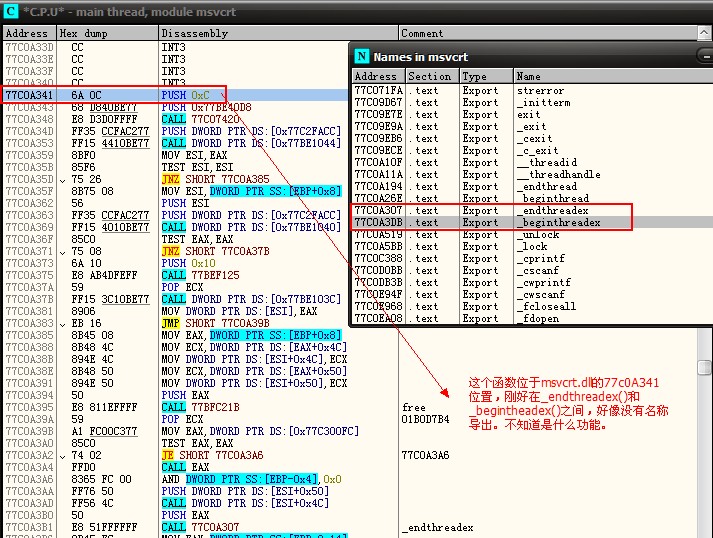Click jump marker at address 77C0A383
713x538 pixels.
pyautogui.click(x=62, y=324)
